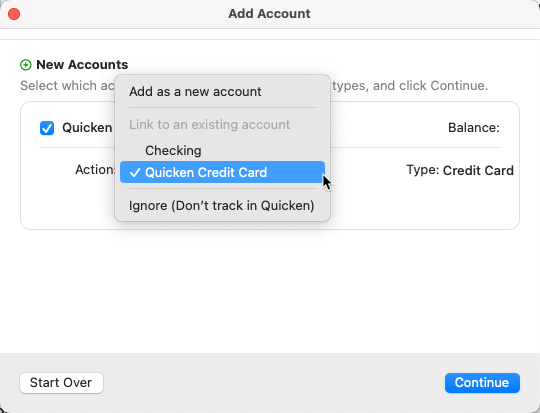Click the greyed Link to an existing account header
Viewport: 540px width, 413px height.
click(x=209, y=124)
